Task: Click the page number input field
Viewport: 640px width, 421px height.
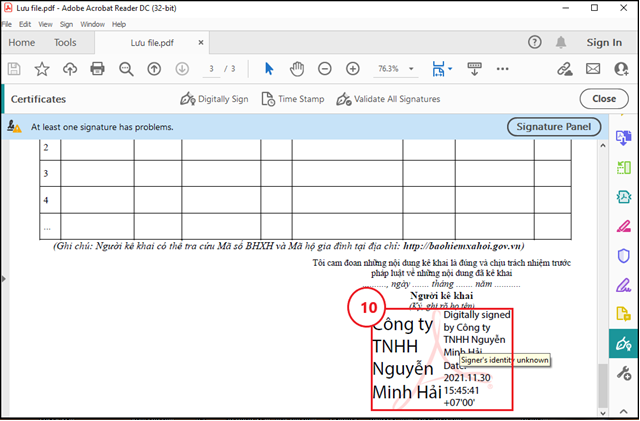Action: (212, 69)
